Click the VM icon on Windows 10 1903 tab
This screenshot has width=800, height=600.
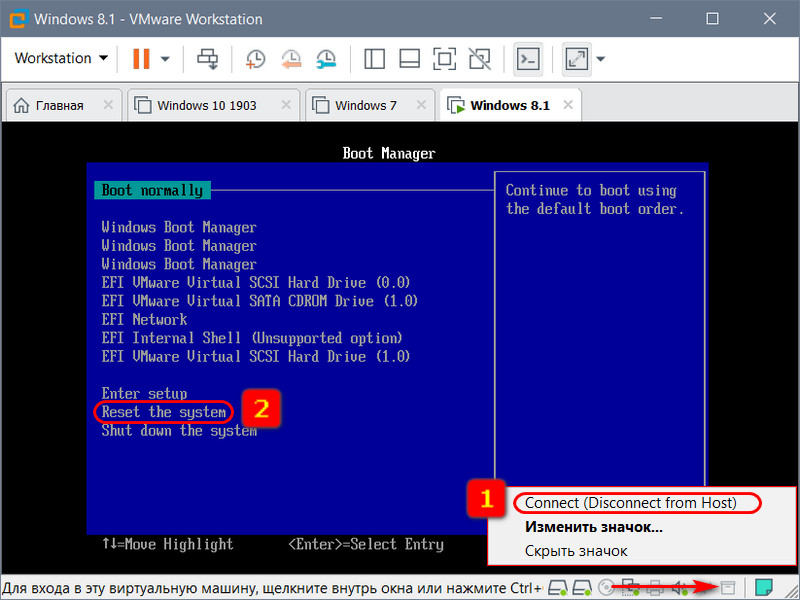click(x=142, y=106)
